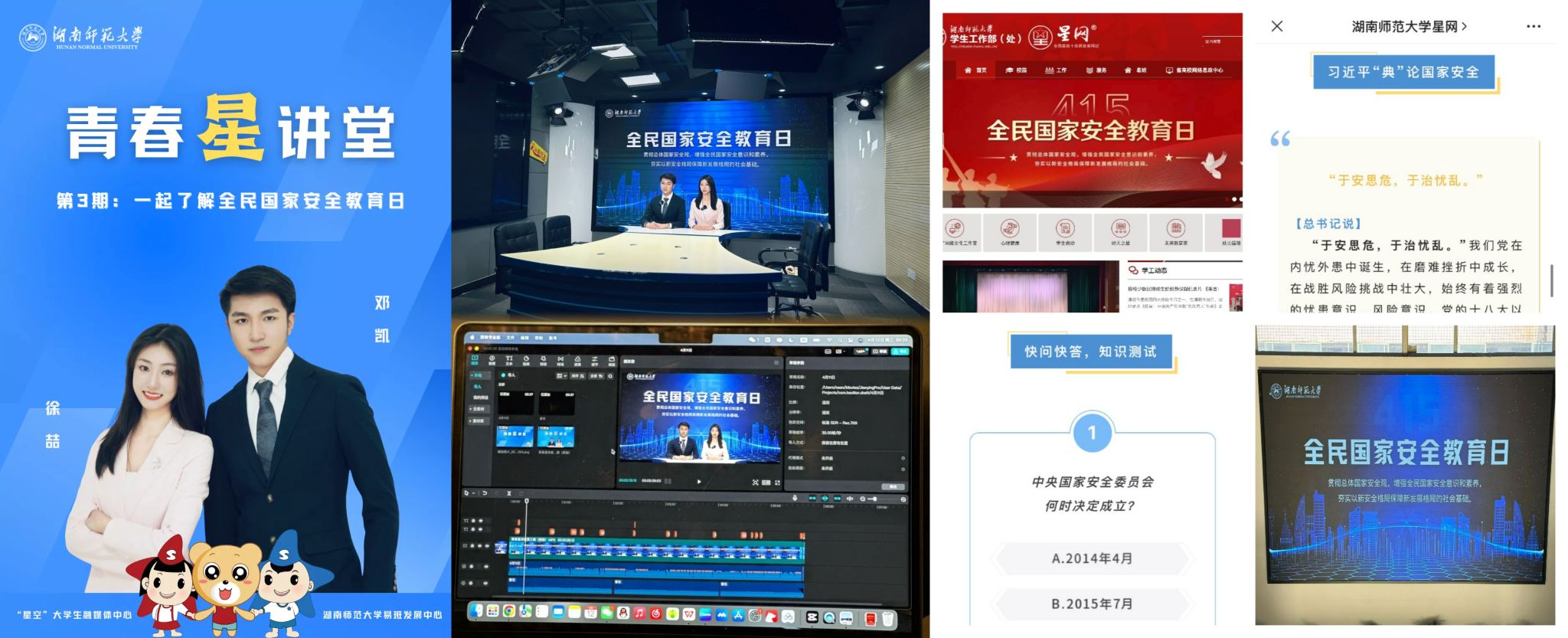
Task: Select quiz answer A.2014年4月
Action: click(1091, 558)
